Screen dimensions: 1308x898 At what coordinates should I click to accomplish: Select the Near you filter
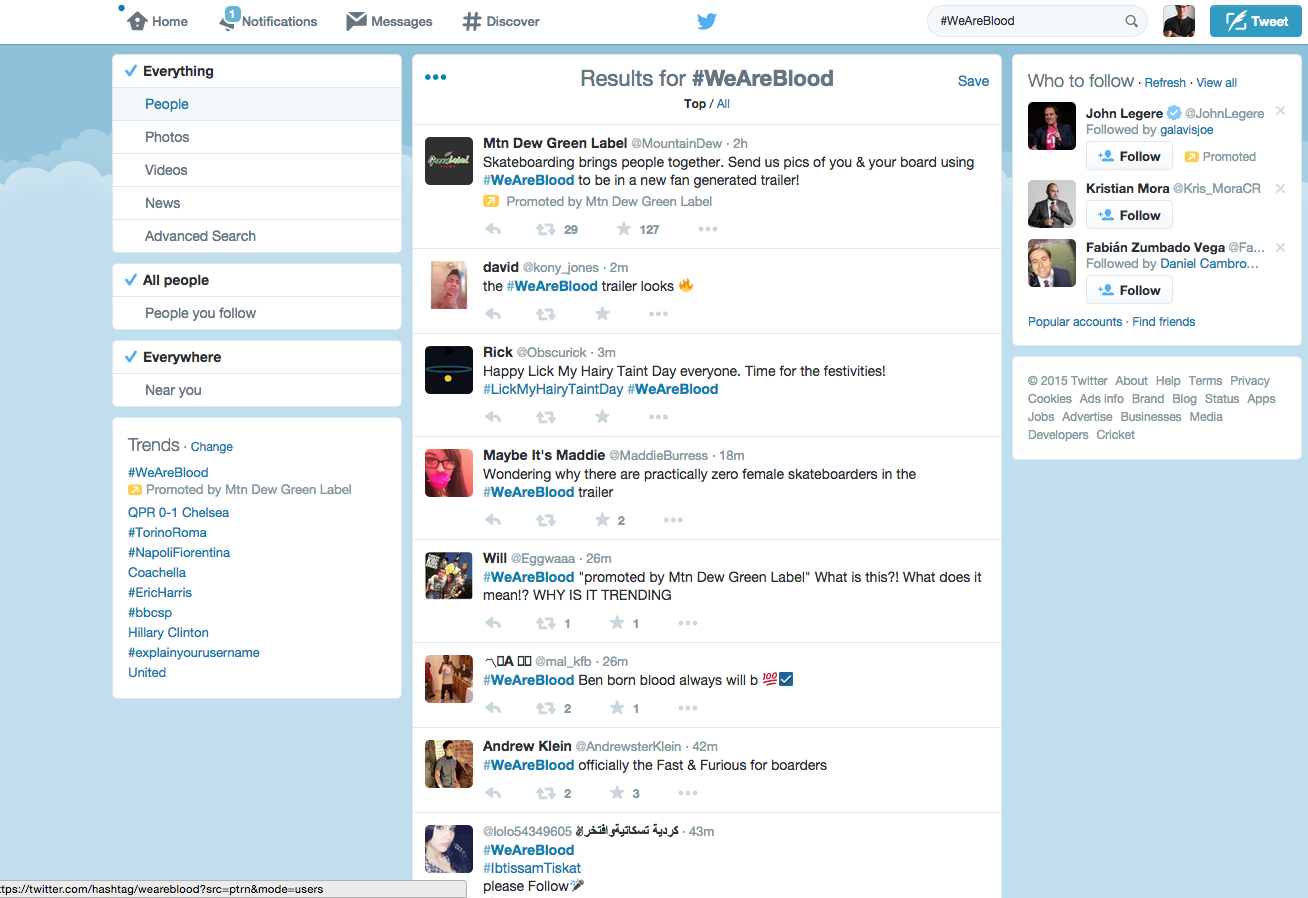click(x=257, y=390)
